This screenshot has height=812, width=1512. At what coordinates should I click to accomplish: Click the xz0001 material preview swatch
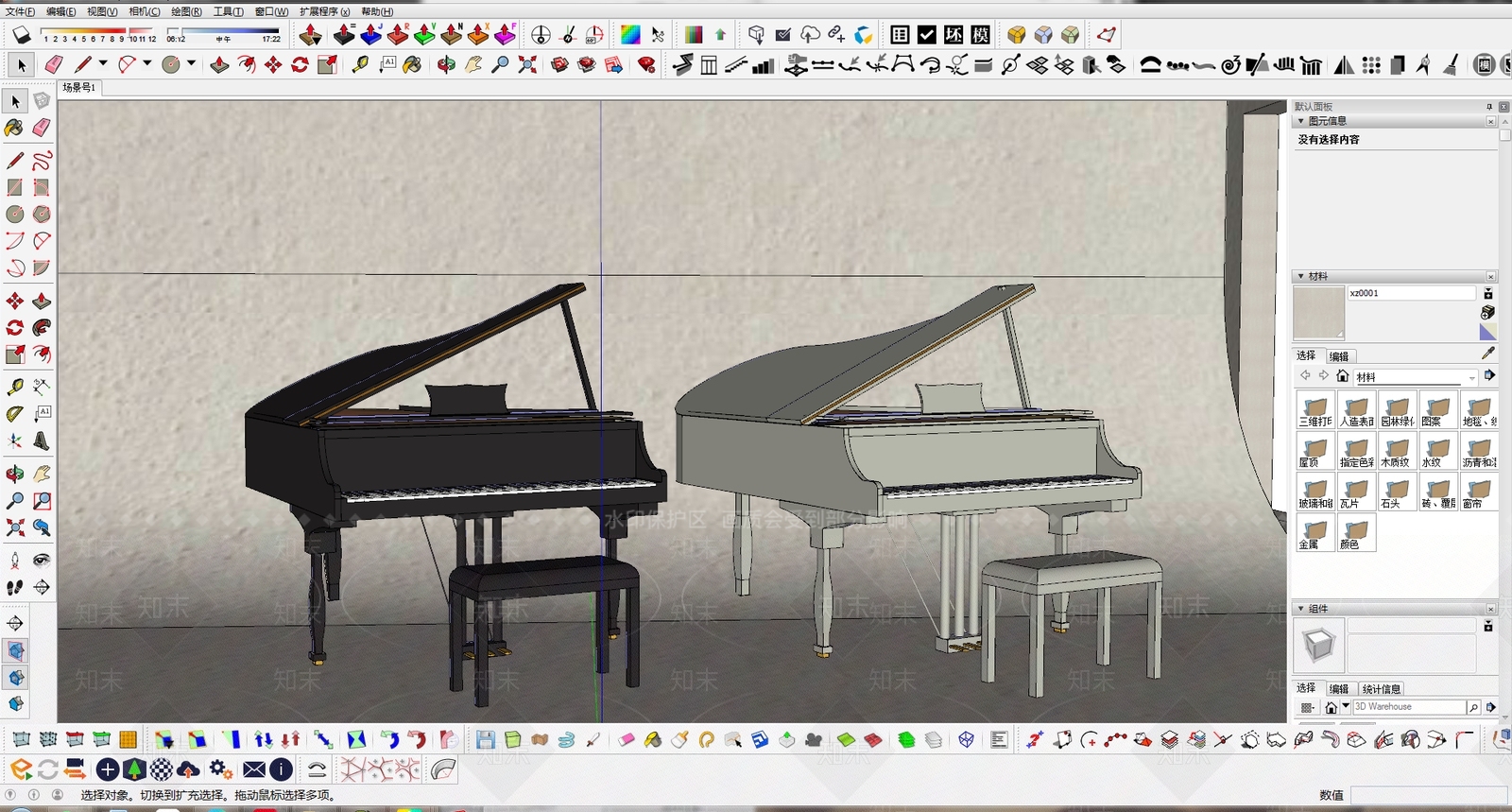1318,313
